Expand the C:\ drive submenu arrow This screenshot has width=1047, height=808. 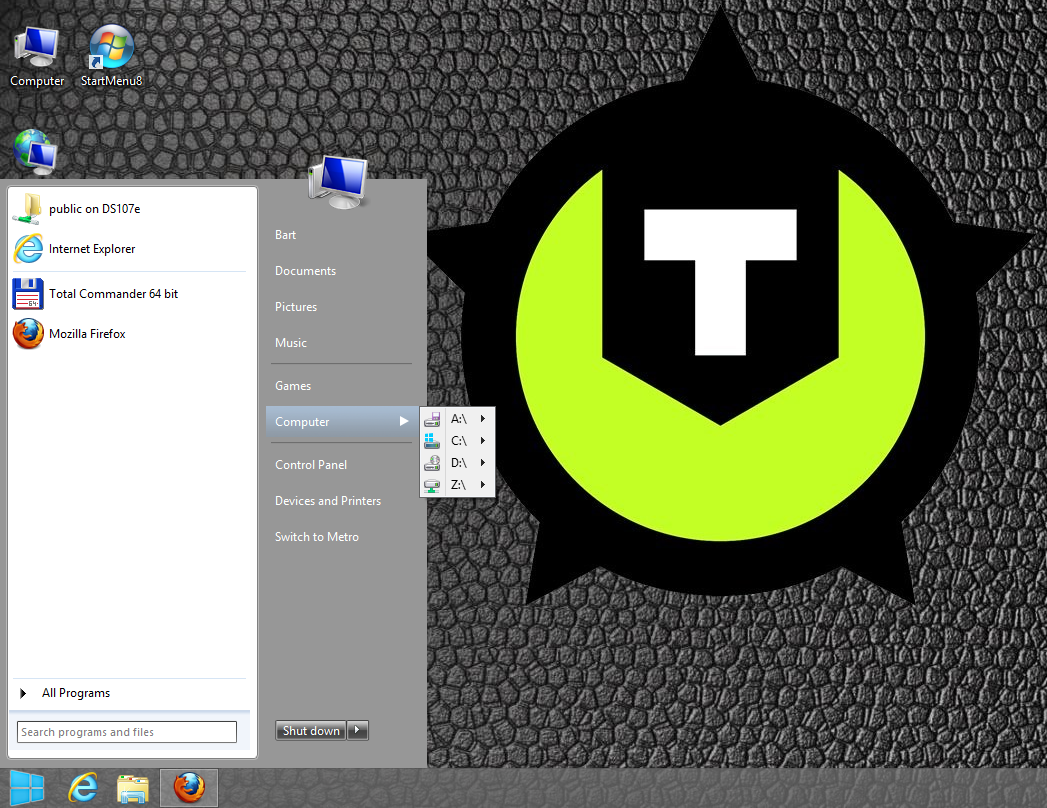(482, 441)
